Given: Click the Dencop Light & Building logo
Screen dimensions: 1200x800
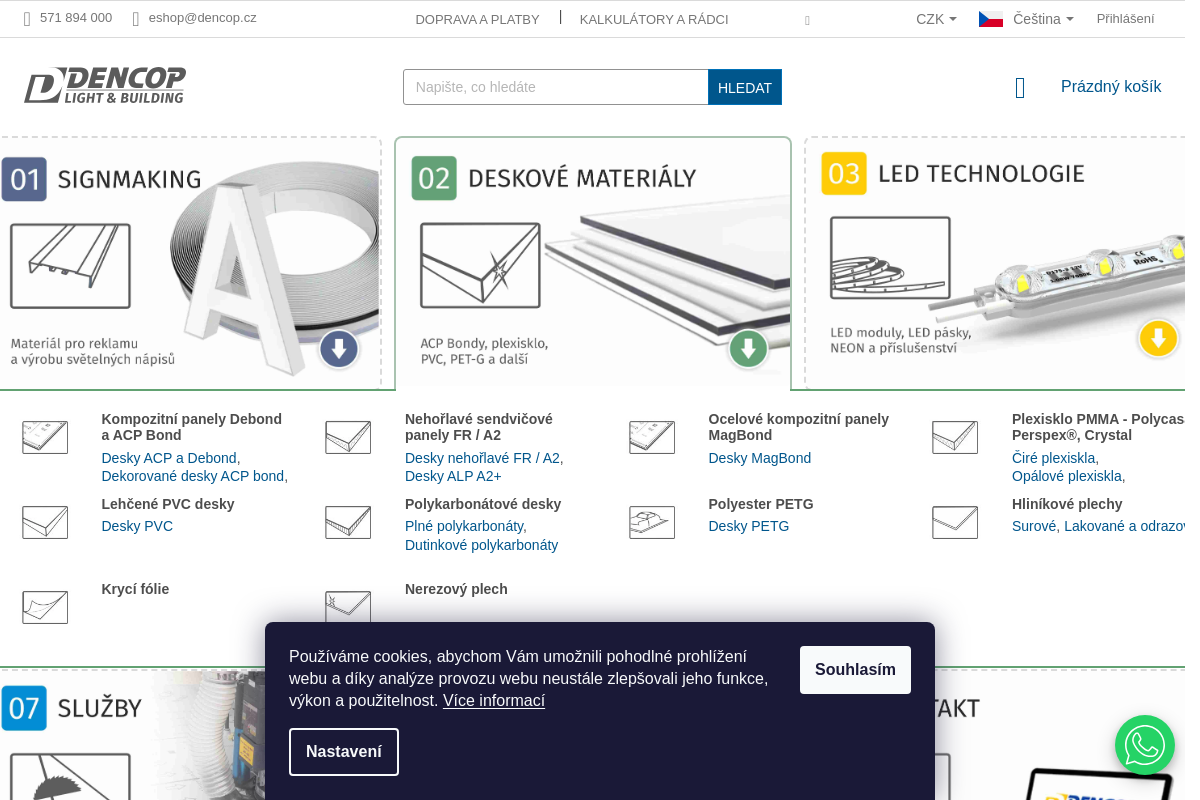Looking at the screenshot, I should coord(105,86).
